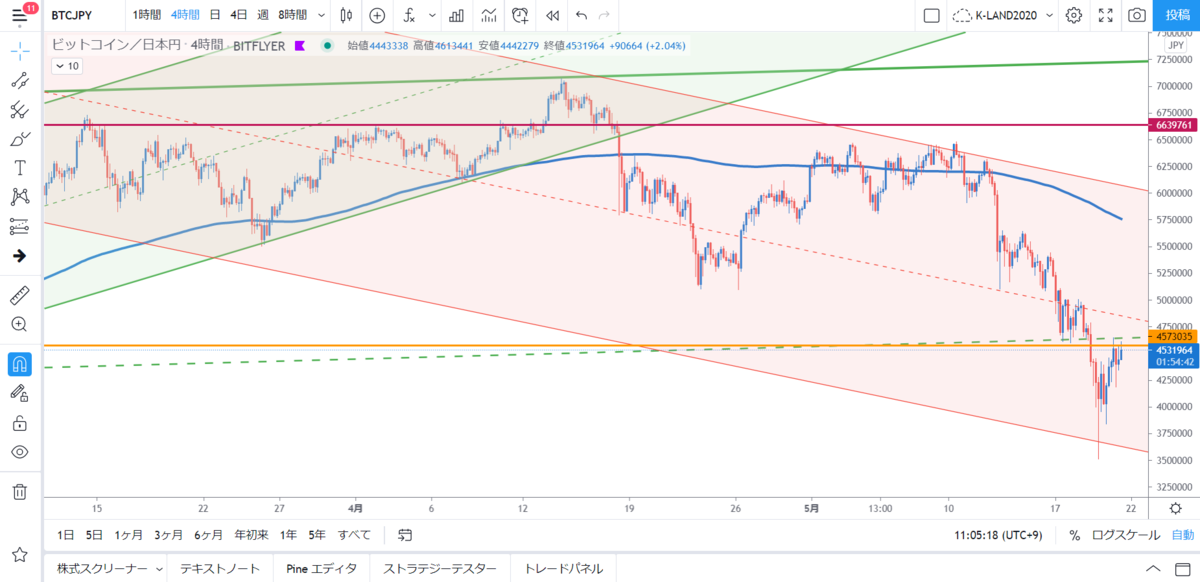This screenshot has height=582, width=1200.
Task: Expand the time interval dropdown chevron
Action: (319, 15)
